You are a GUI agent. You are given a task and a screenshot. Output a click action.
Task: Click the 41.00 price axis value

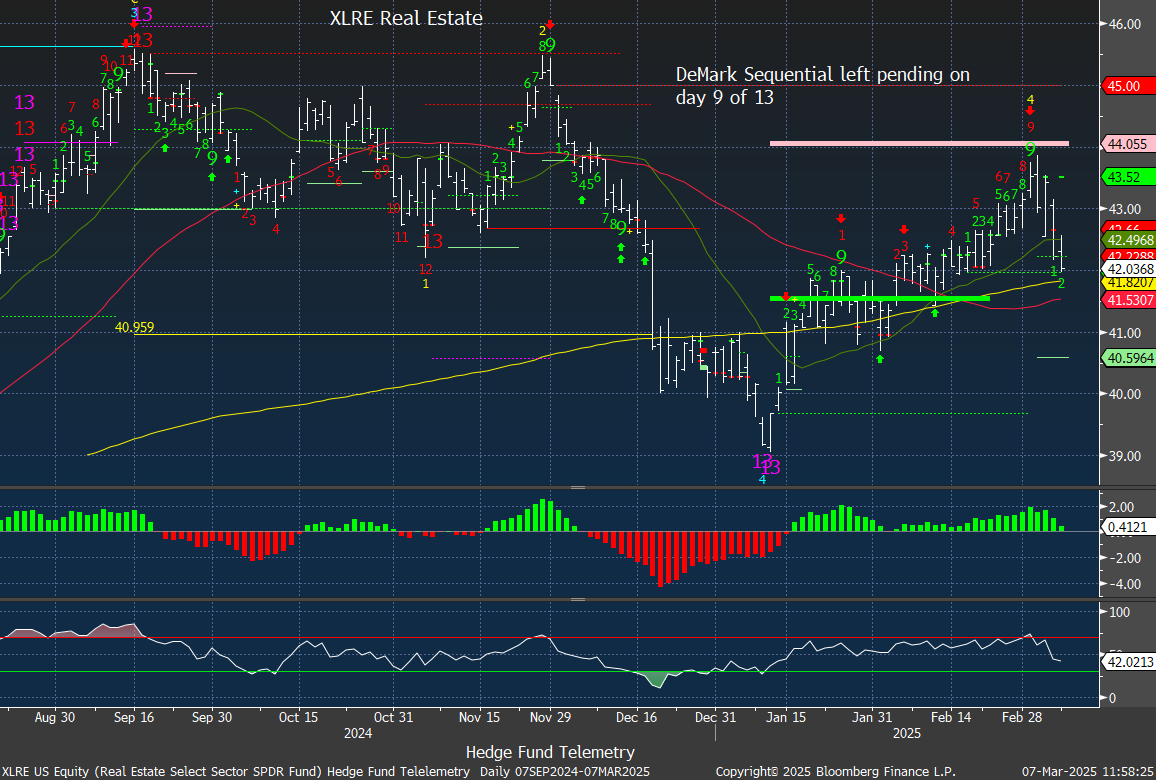click(1125, 333)
